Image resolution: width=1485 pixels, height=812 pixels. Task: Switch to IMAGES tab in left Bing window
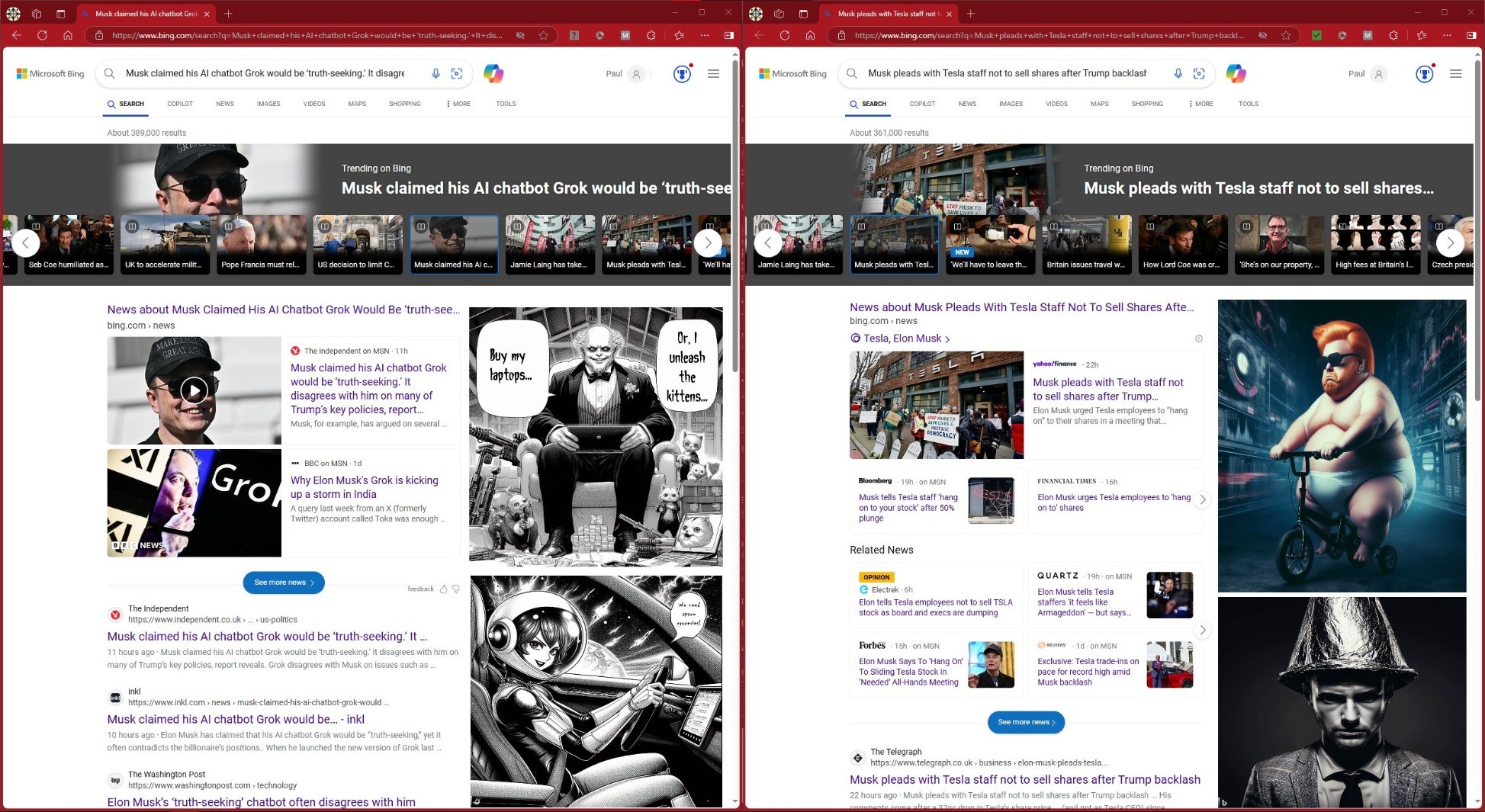[x=268, y=104]
